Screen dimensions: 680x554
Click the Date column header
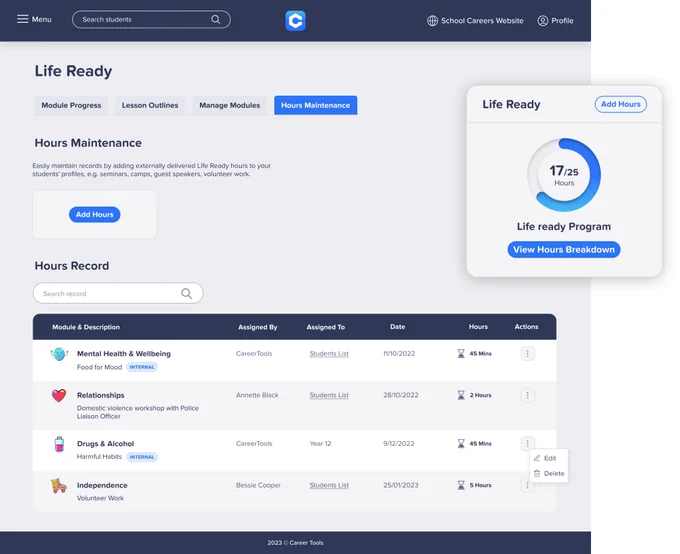point(397,327)
